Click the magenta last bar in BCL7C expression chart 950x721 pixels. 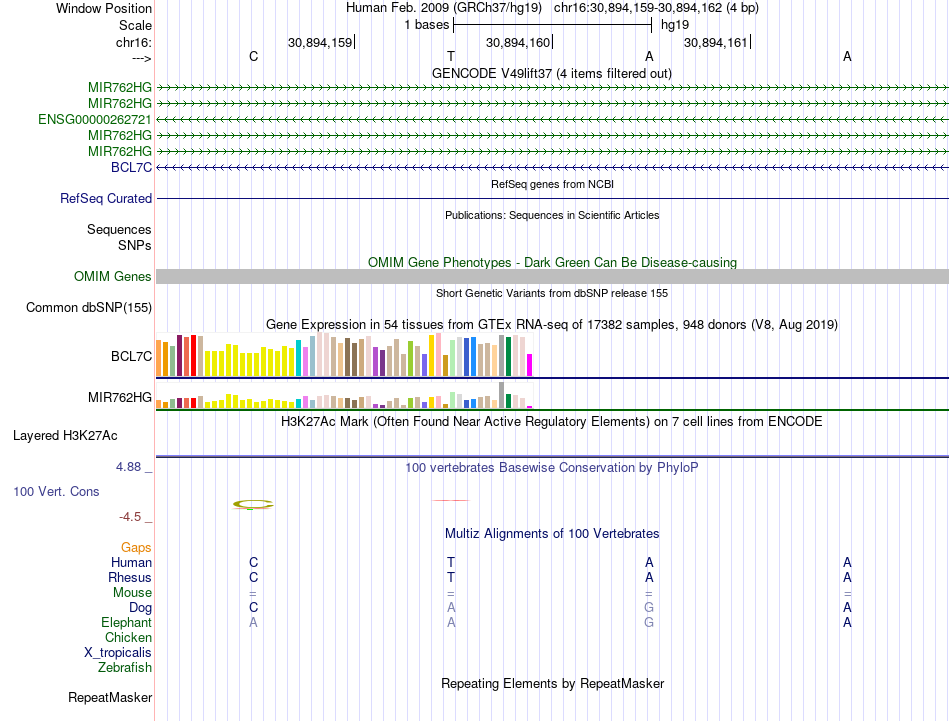click(x=530, y=365)
